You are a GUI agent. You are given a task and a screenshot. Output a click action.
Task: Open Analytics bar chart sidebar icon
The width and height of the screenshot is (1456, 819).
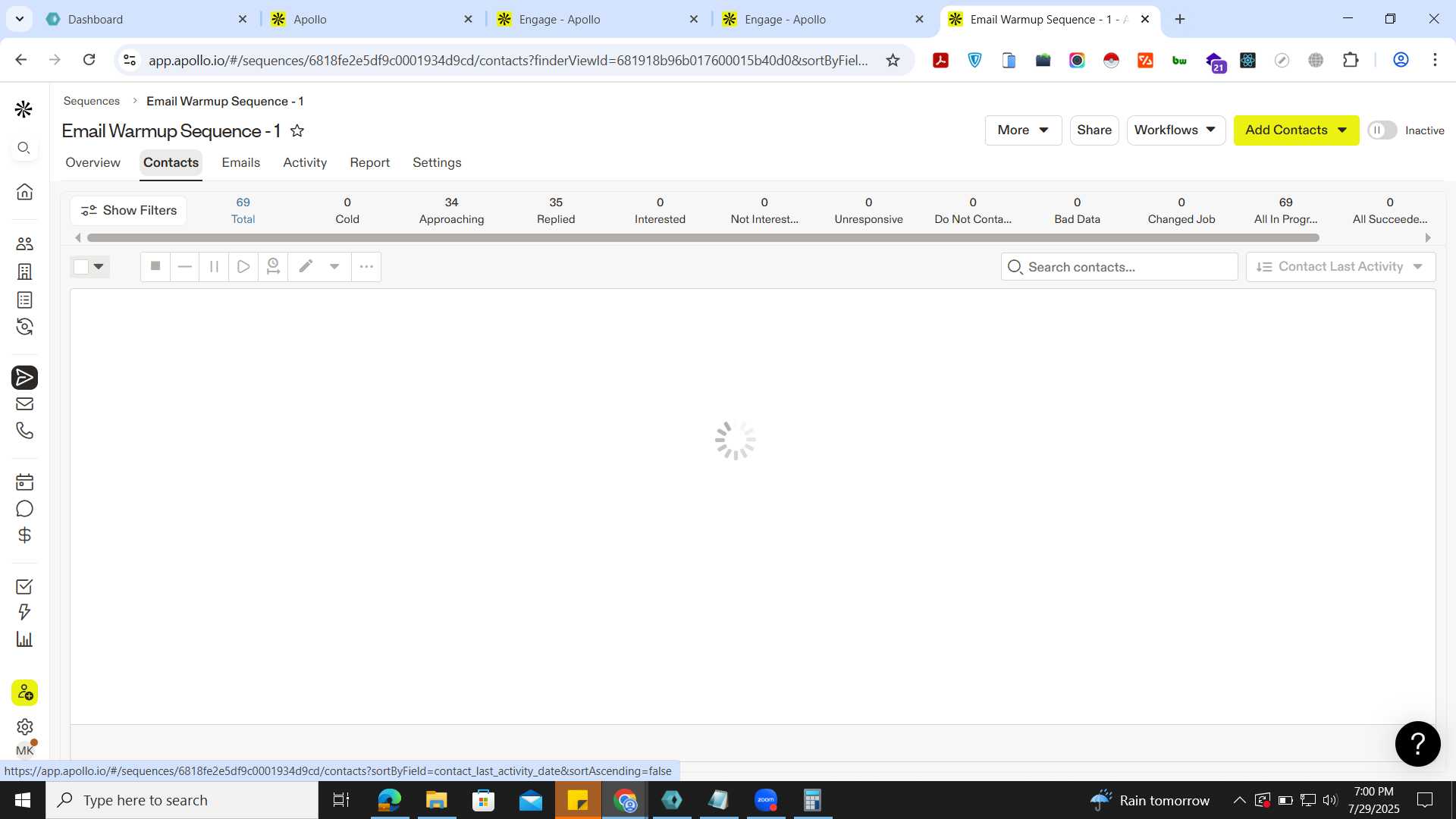[x=24, y=639]
